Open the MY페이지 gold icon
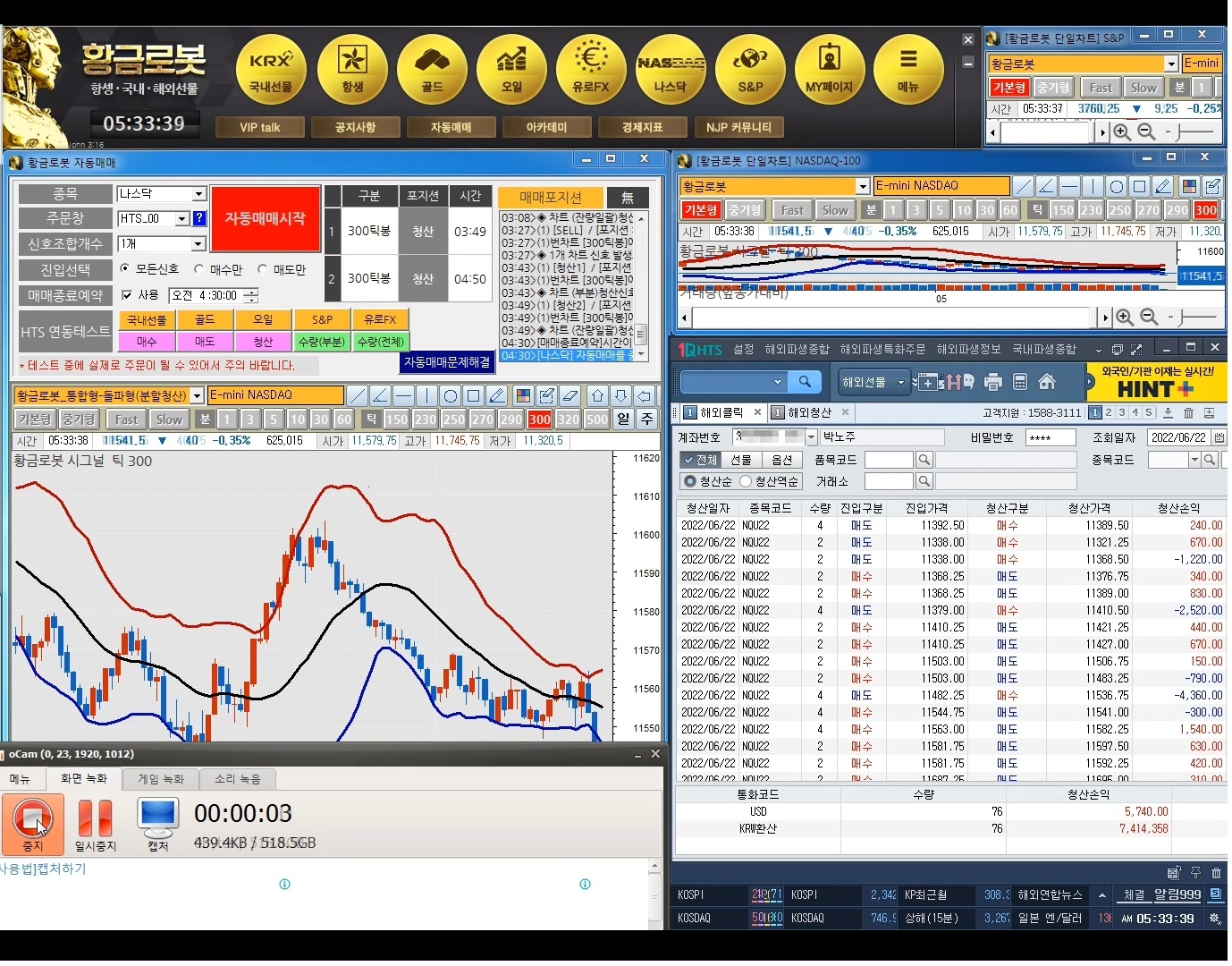This screenshot has width=1232, height=966. point(830,70)
